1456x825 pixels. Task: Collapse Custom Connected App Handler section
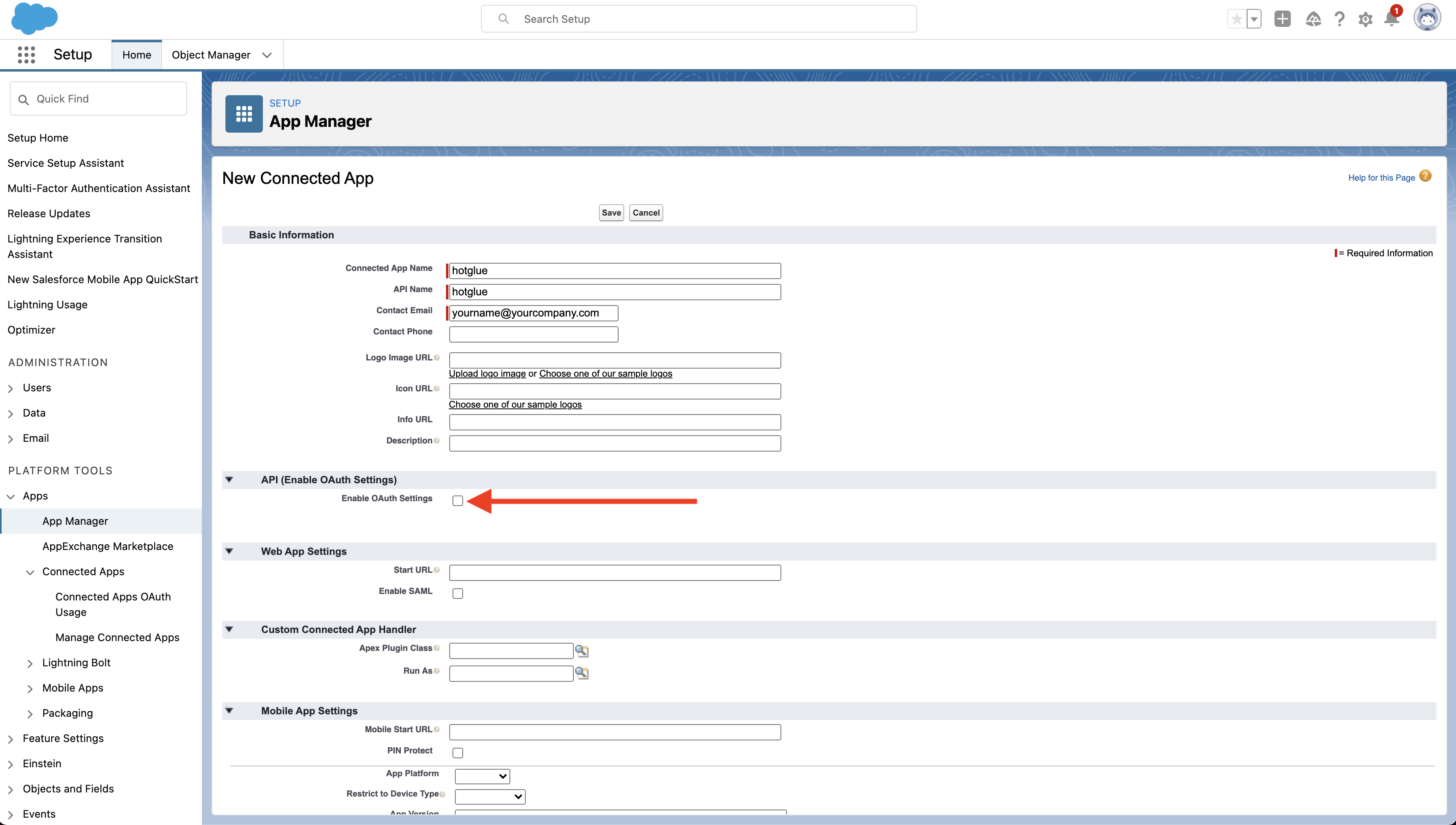229,629
